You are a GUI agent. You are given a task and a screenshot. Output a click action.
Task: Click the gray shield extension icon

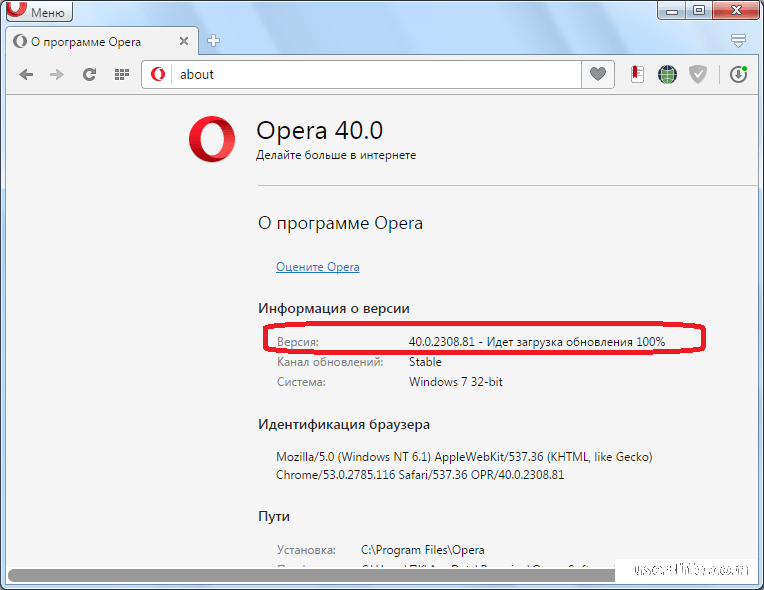coord(698,75)
